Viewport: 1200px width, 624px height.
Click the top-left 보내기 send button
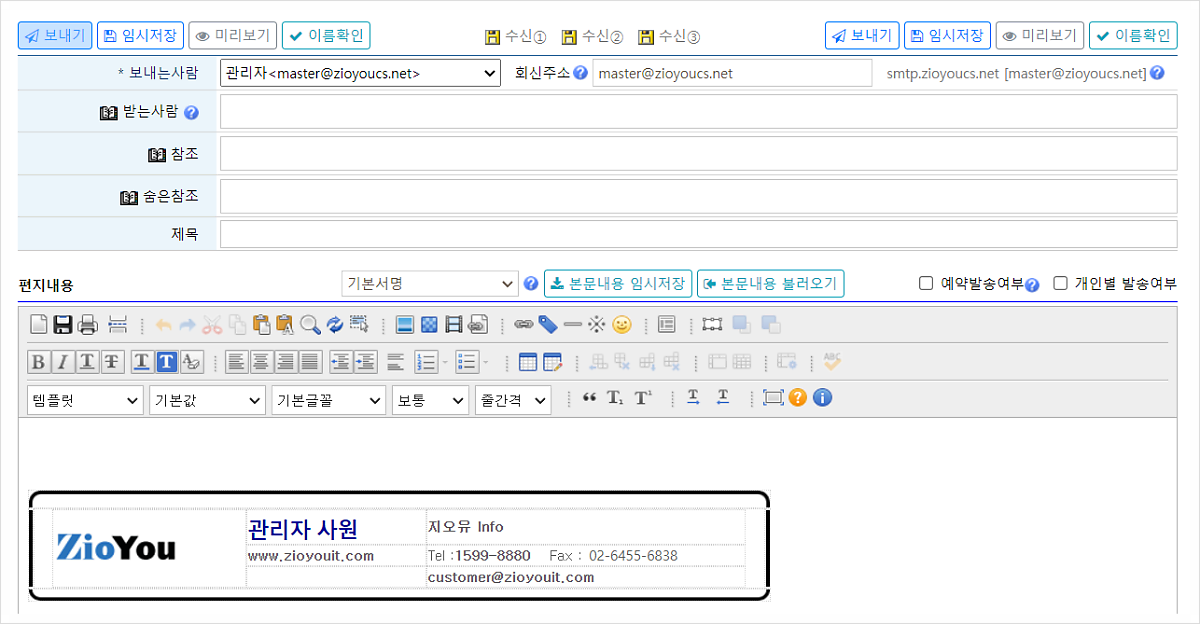point(55,36)
